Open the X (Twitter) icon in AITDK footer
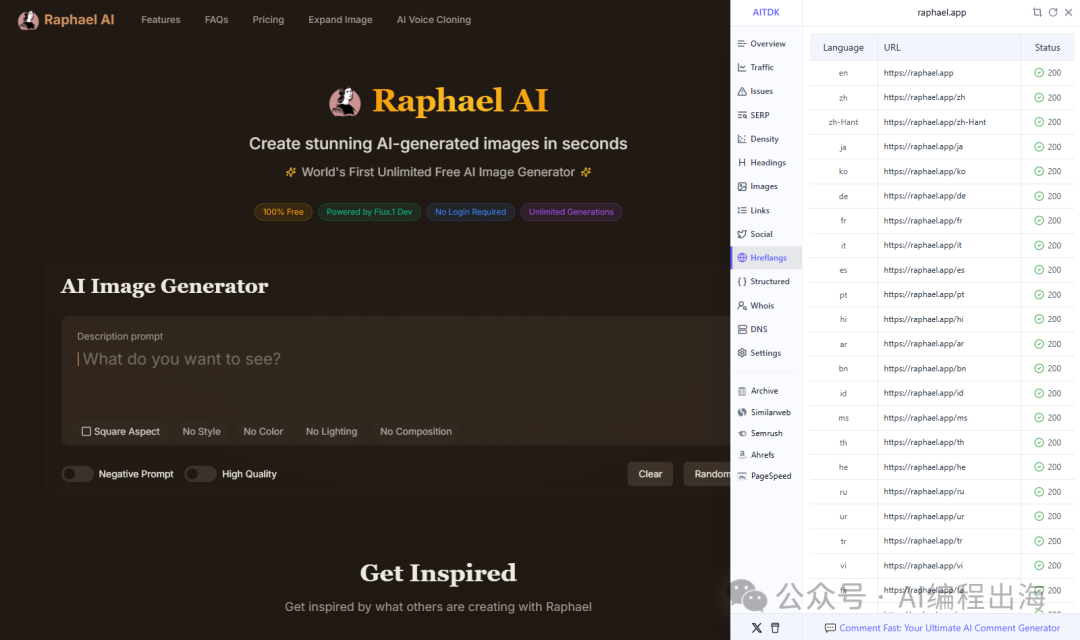 [x=756, y=628]
